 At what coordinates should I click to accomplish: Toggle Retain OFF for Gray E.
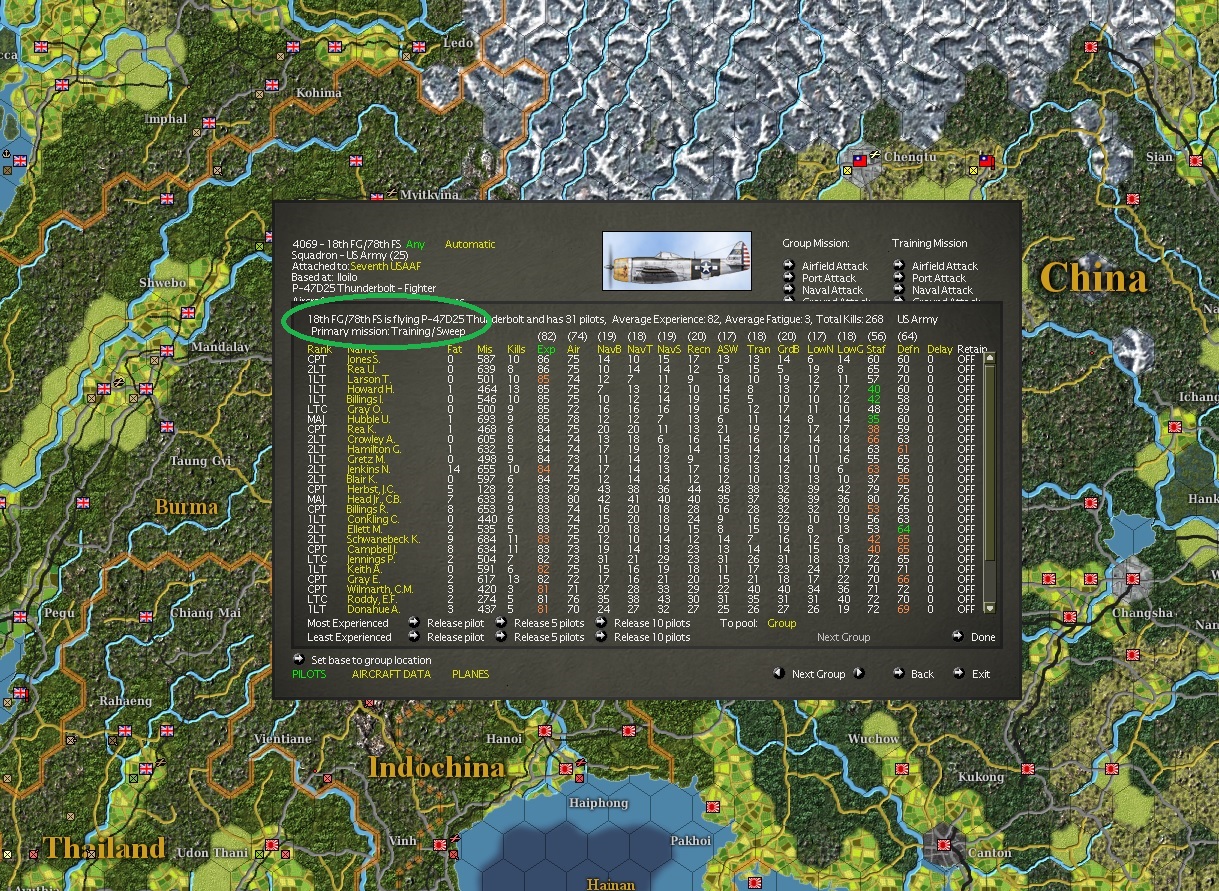click(965, 579)
